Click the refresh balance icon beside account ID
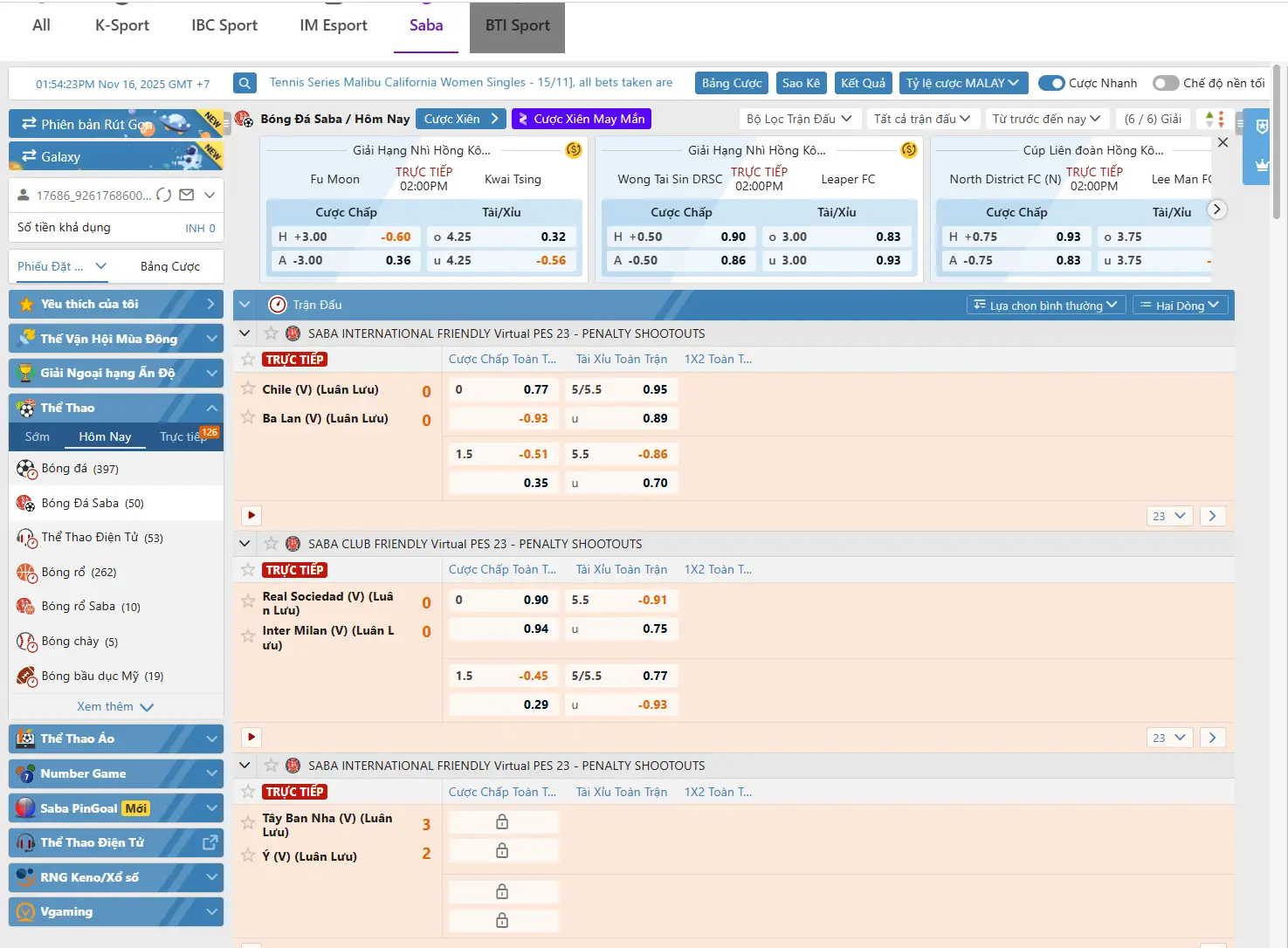The width and height of the screenshot is (1288, 948). coord(164,195)
